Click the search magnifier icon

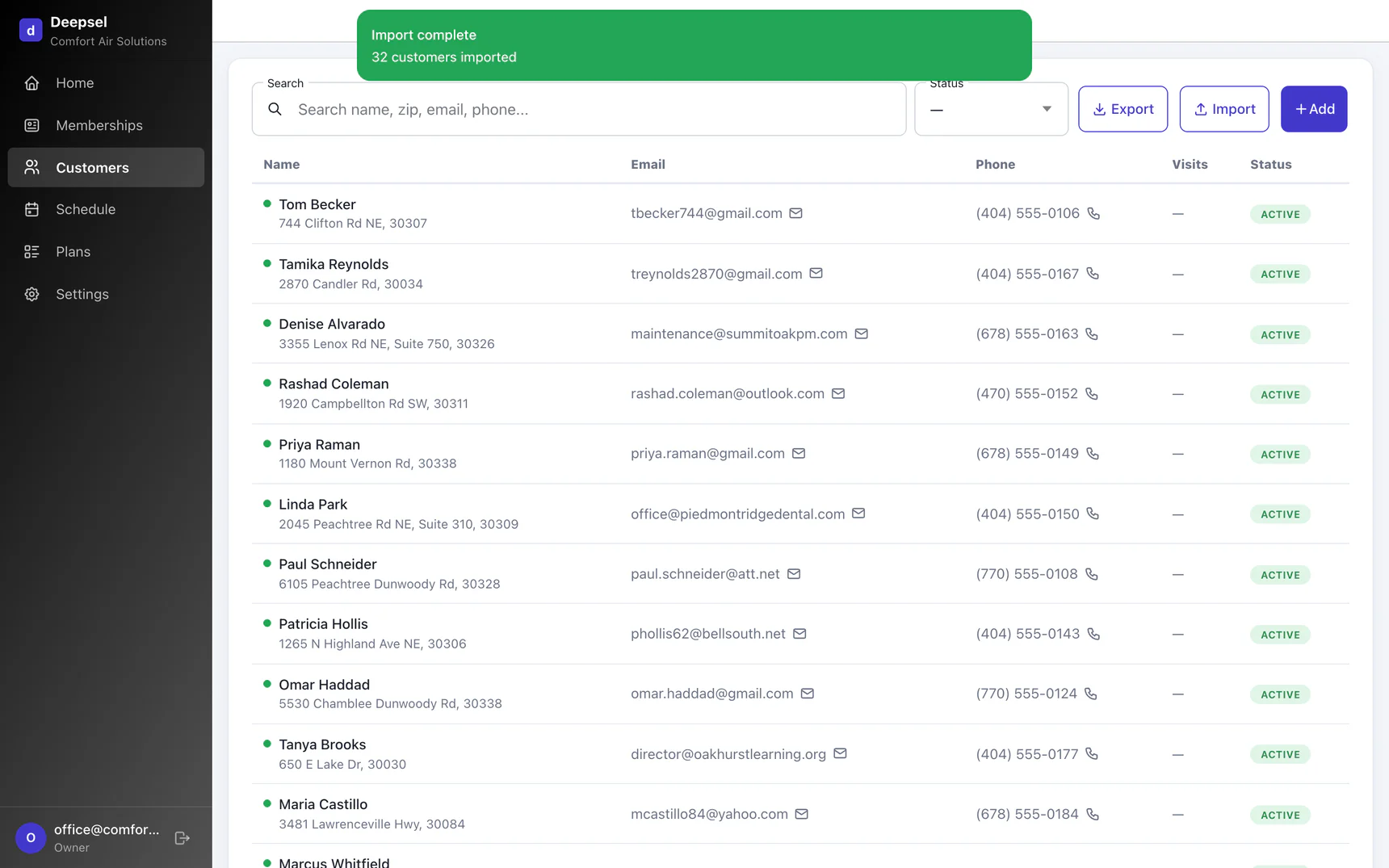coord(275,109)
